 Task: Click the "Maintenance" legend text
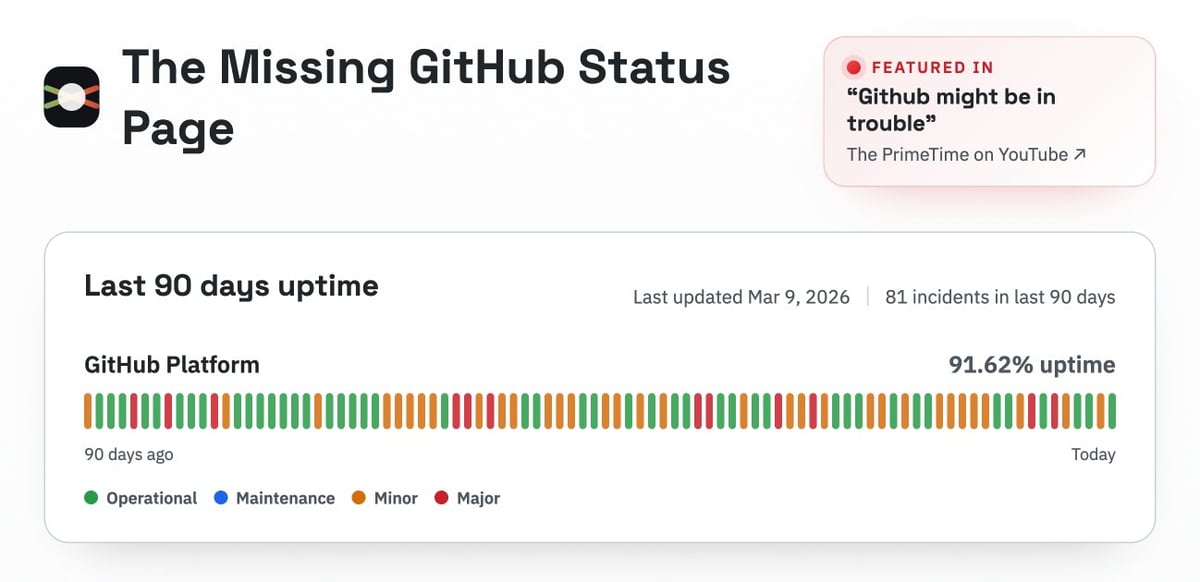(x=285, y=498)
